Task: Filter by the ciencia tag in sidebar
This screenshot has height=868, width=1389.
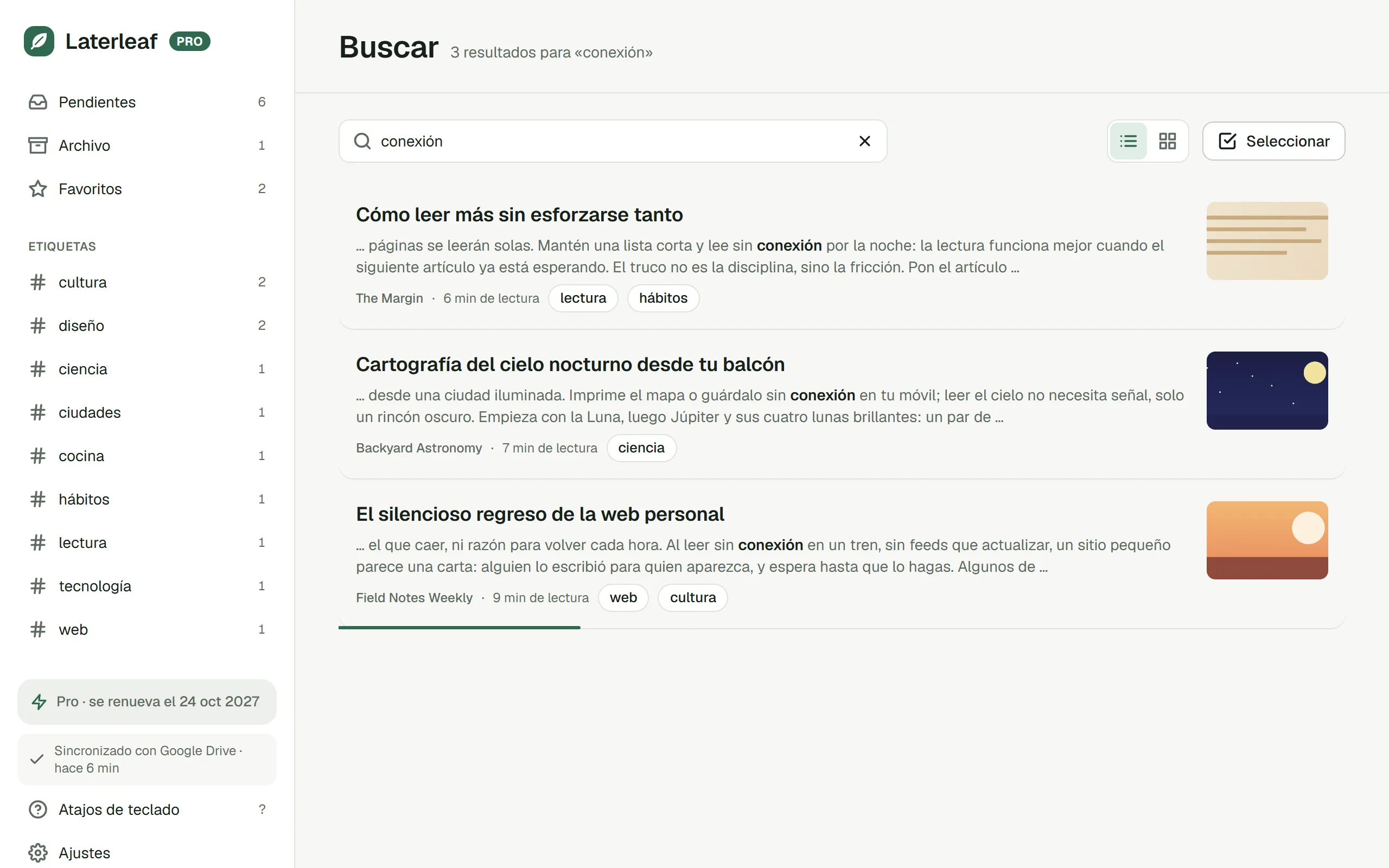Action: coord(147,369)
